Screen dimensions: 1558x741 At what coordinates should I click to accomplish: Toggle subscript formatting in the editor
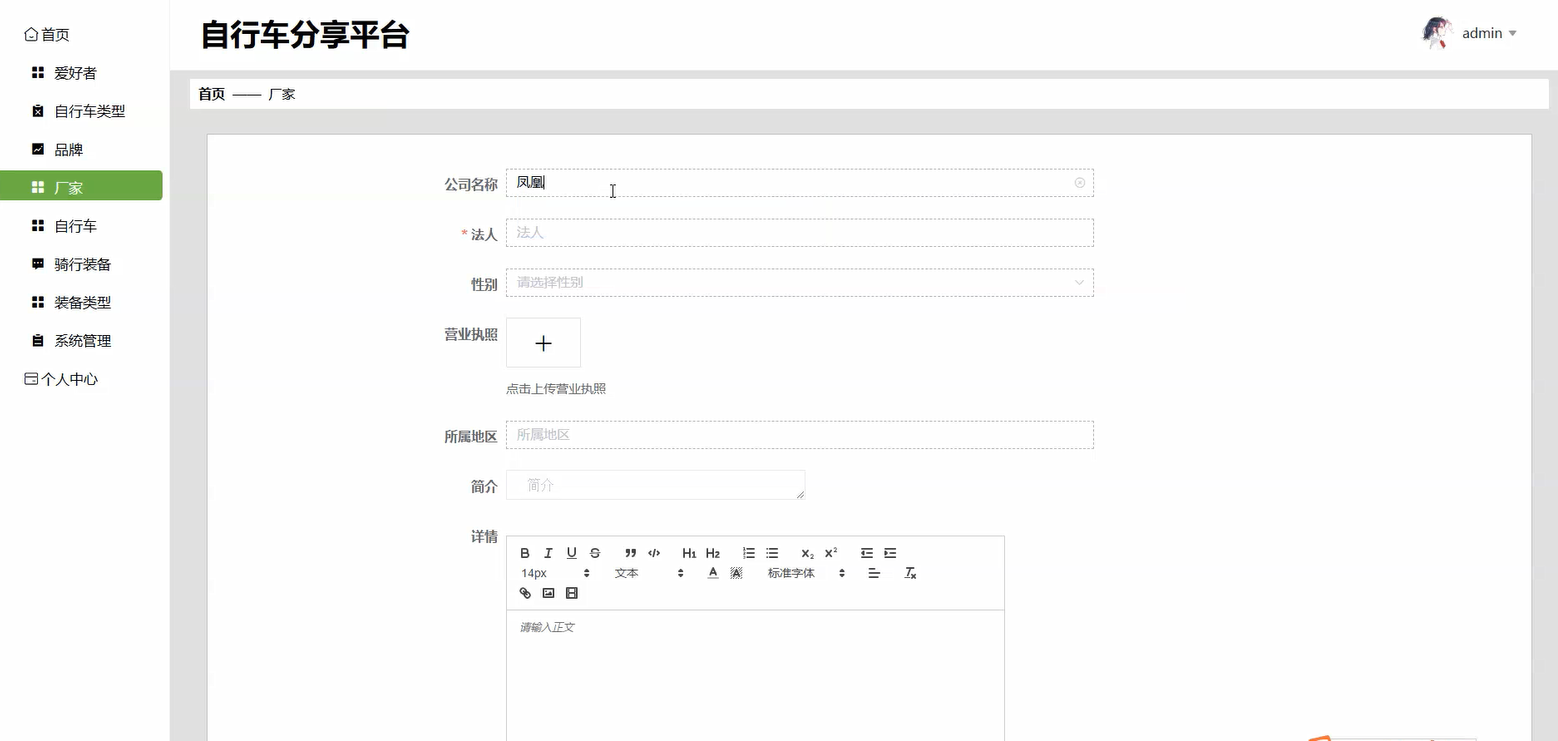click(806, 553)
